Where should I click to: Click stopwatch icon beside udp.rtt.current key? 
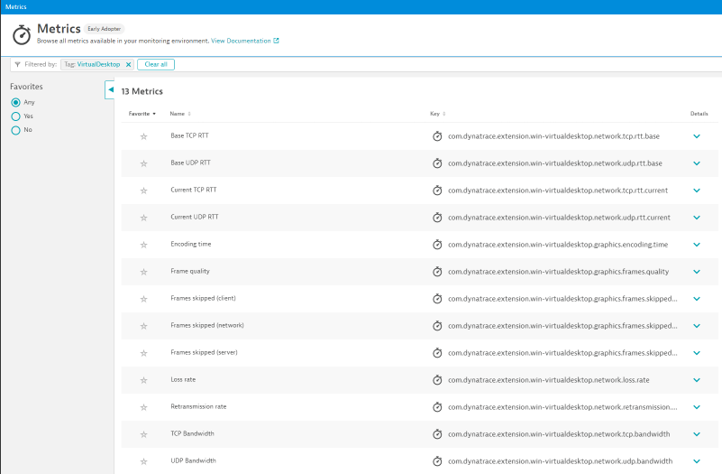pos(437,217)
